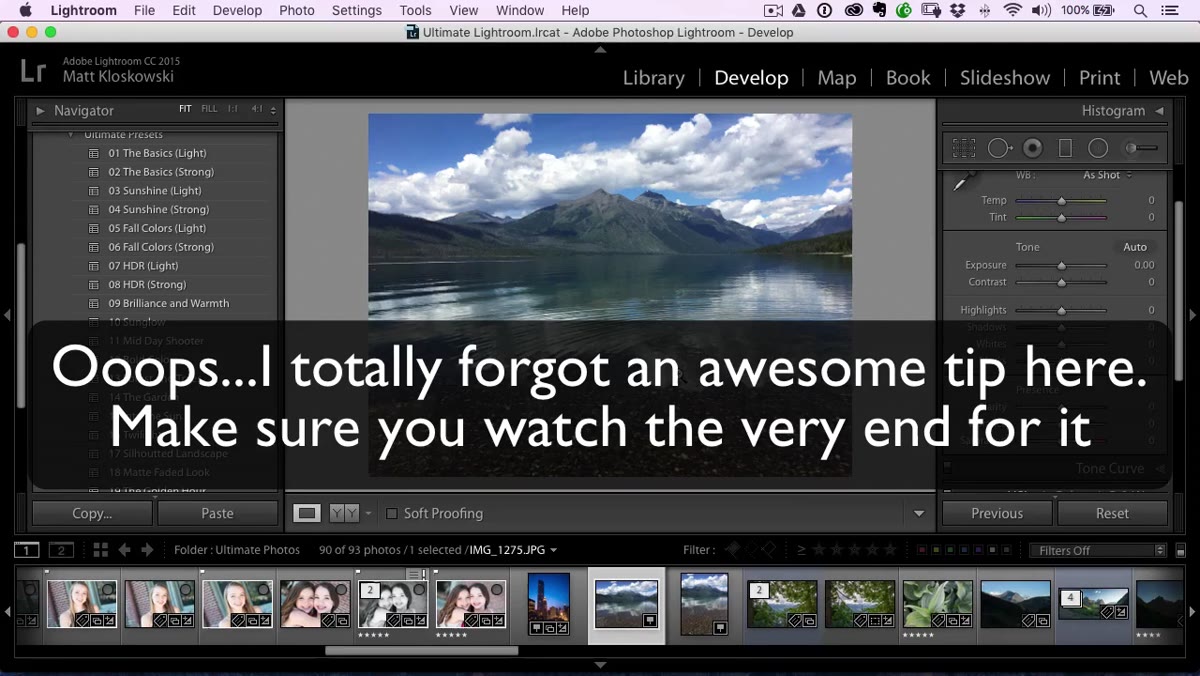Open the WB As Shot dropdown
The image size is (1200, 676).
(x=1107, y=175)
